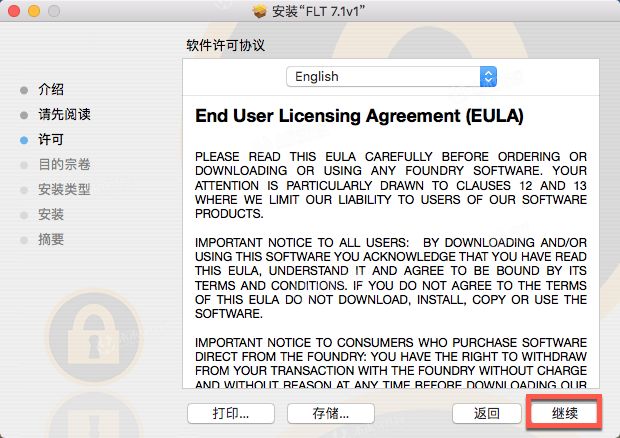The width and height of the screenshot is (620, 438).
Task: Minimize the installer with the yellow button
Action: pos(34,11)
